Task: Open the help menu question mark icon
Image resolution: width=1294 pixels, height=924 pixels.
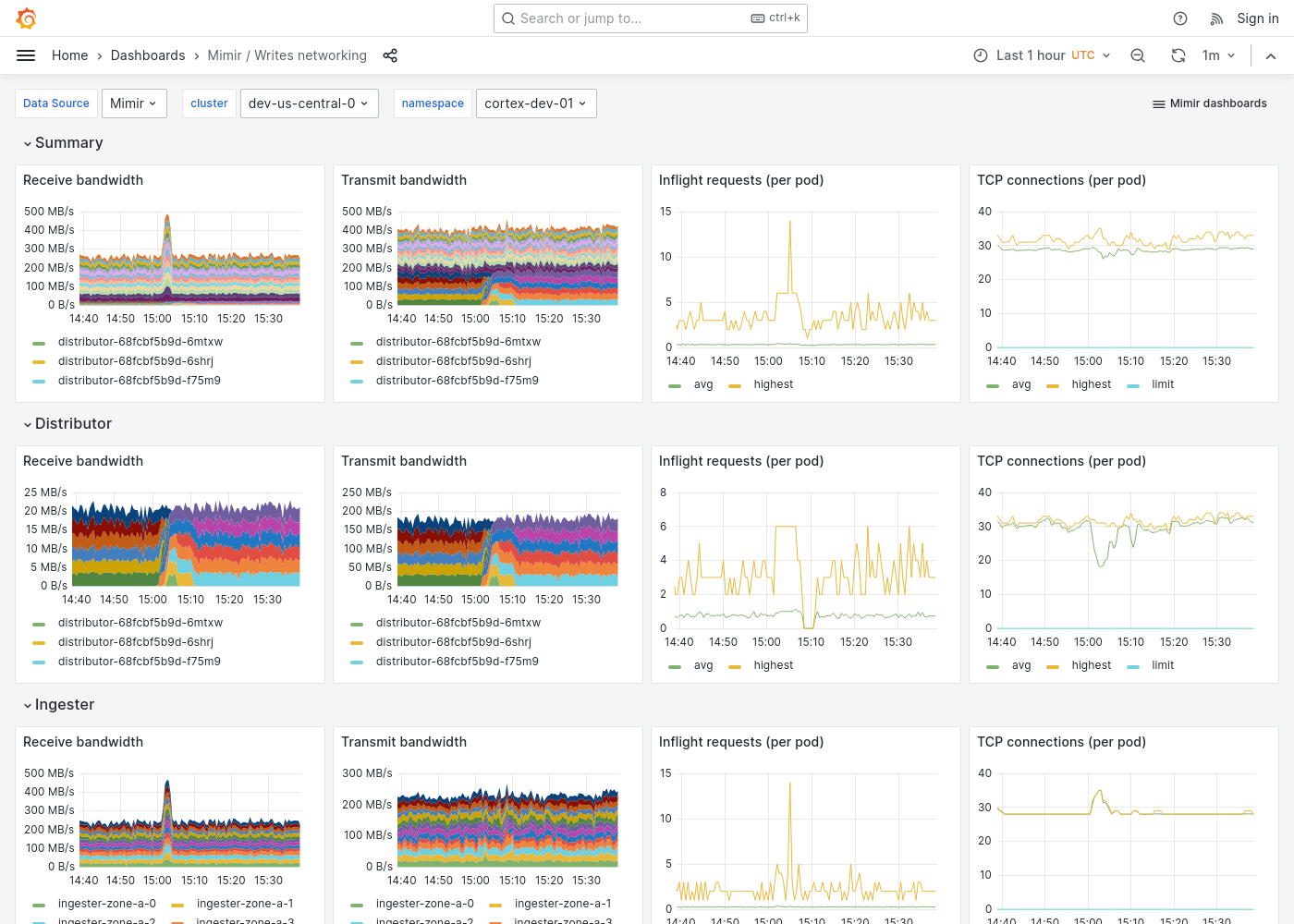Action: coord(1179,18)
